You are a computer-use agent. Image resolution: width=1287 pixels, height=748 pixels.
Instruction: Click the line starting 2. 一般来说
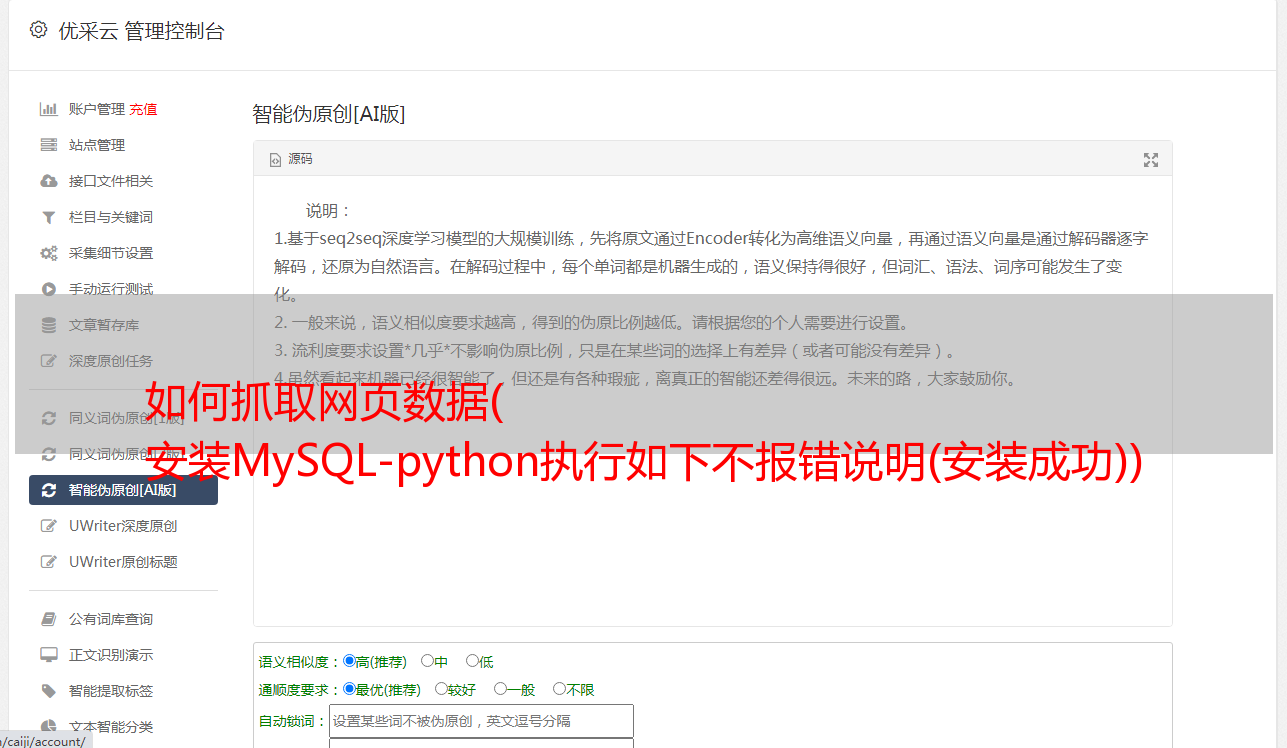tap(592, 323)
